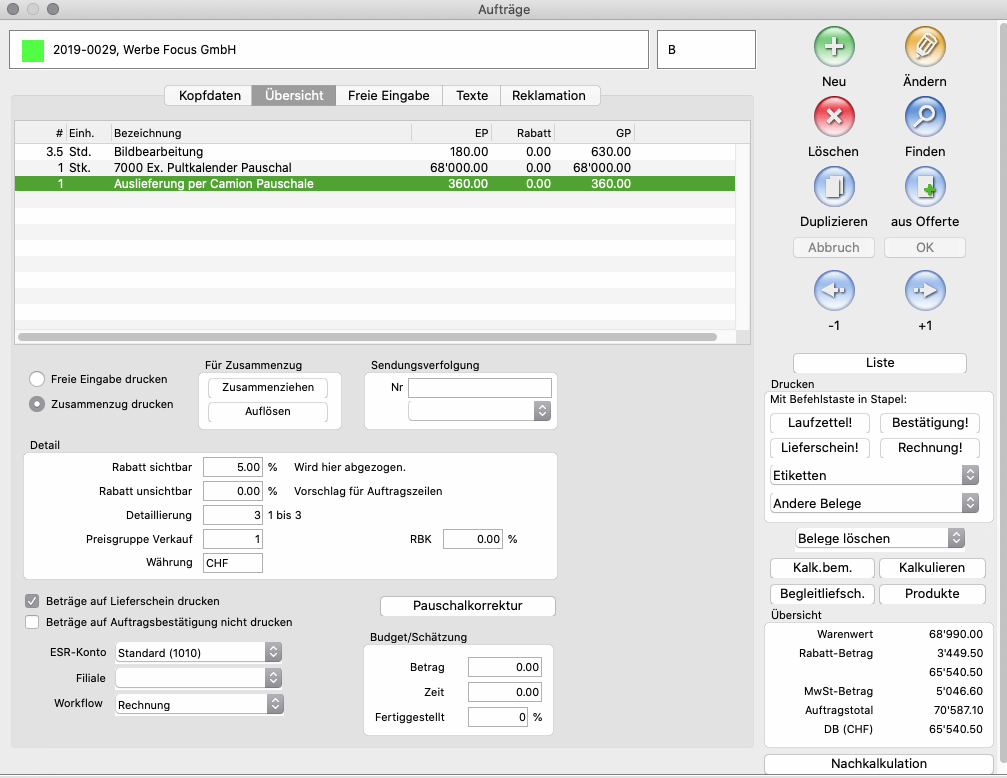Go to previous record with -1 arrow
1007x778 pixels.
[834, 290]
